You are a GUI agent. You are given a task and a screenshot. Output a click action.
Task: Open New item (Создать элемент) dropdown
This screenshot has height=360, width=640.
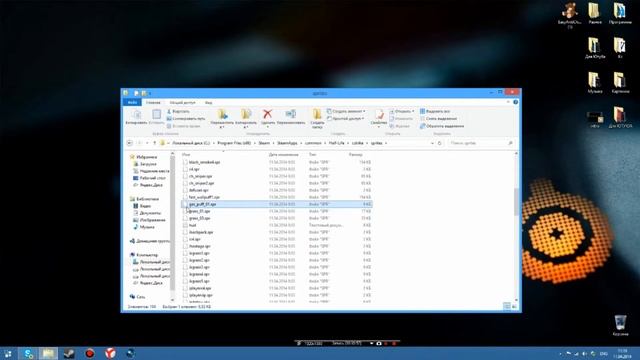pyautogui.click(x=346, y=111)
